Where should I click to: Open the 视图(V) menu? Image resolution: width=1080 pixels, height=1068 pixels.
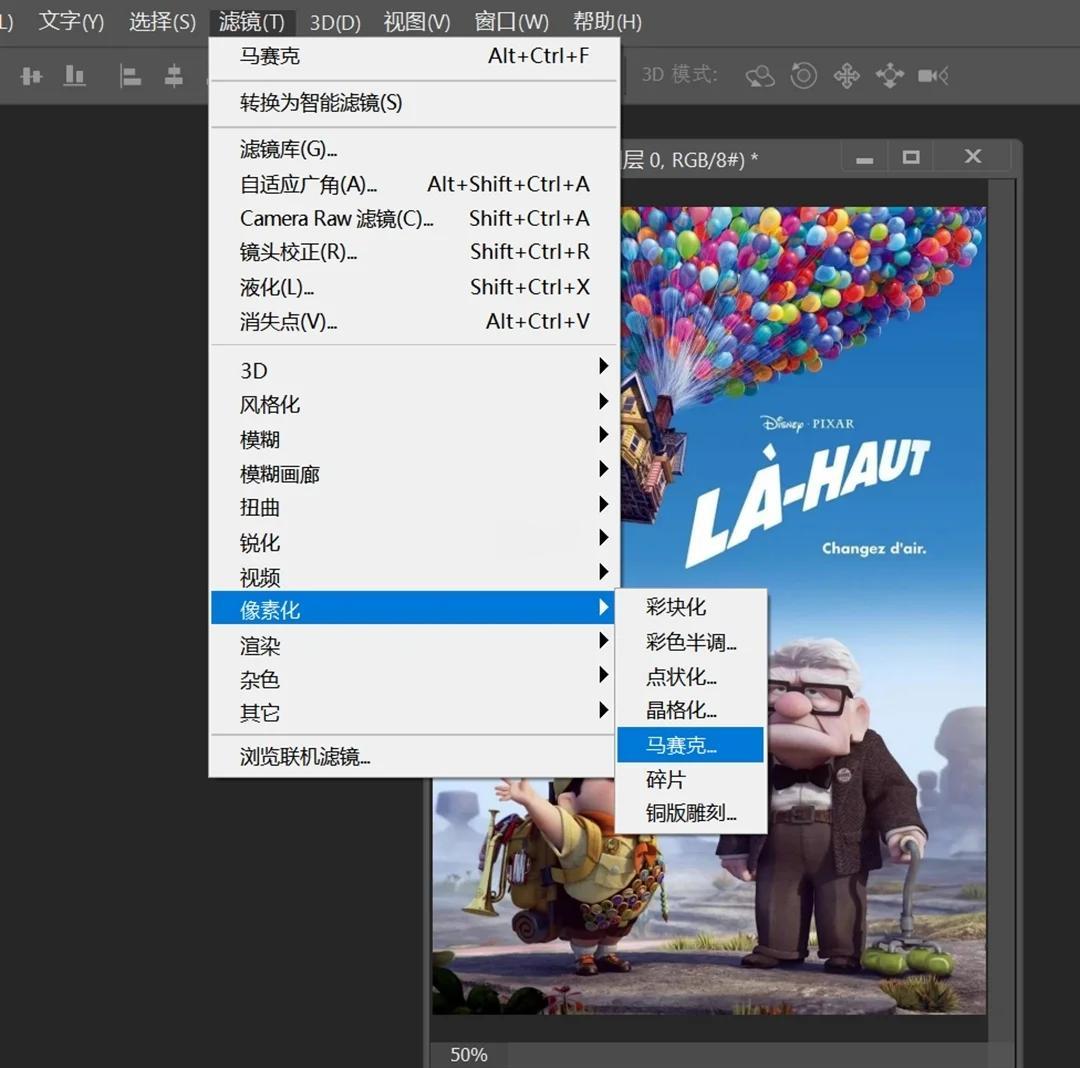[416, 21]
